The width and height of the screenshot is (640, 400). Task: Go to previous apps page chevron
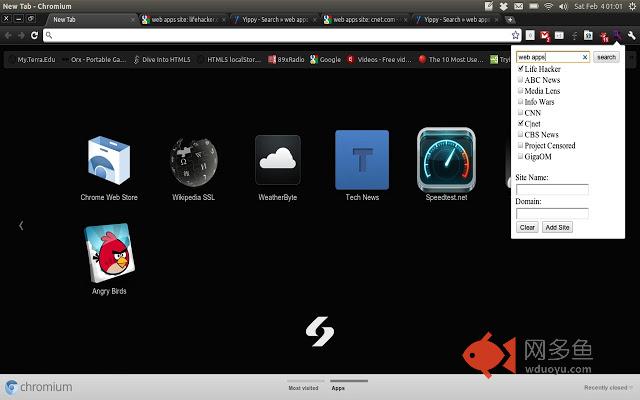click(x=21, y=225)
